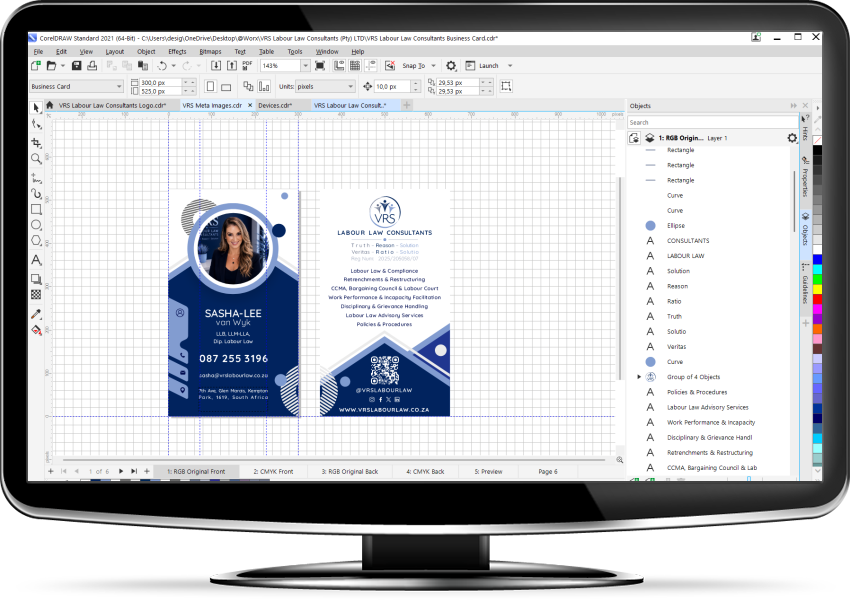Open the Object menu
850x600 pixels.
pyautogui.click(x=146, y=51)
